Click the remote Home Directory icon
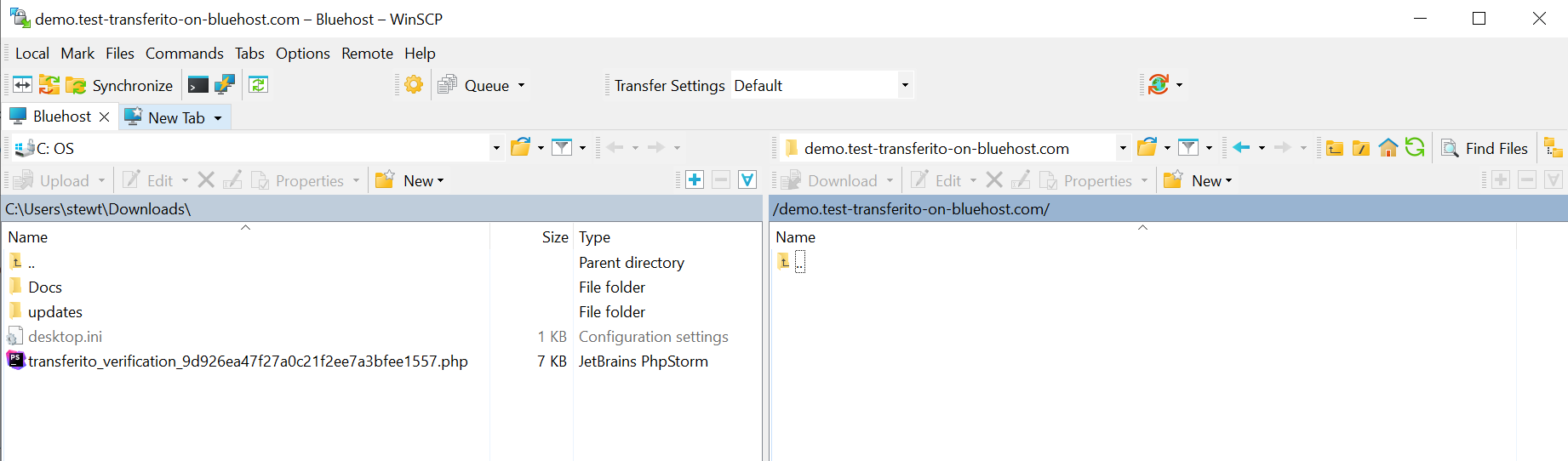The image size is (1568, 461). (1388, 147)
